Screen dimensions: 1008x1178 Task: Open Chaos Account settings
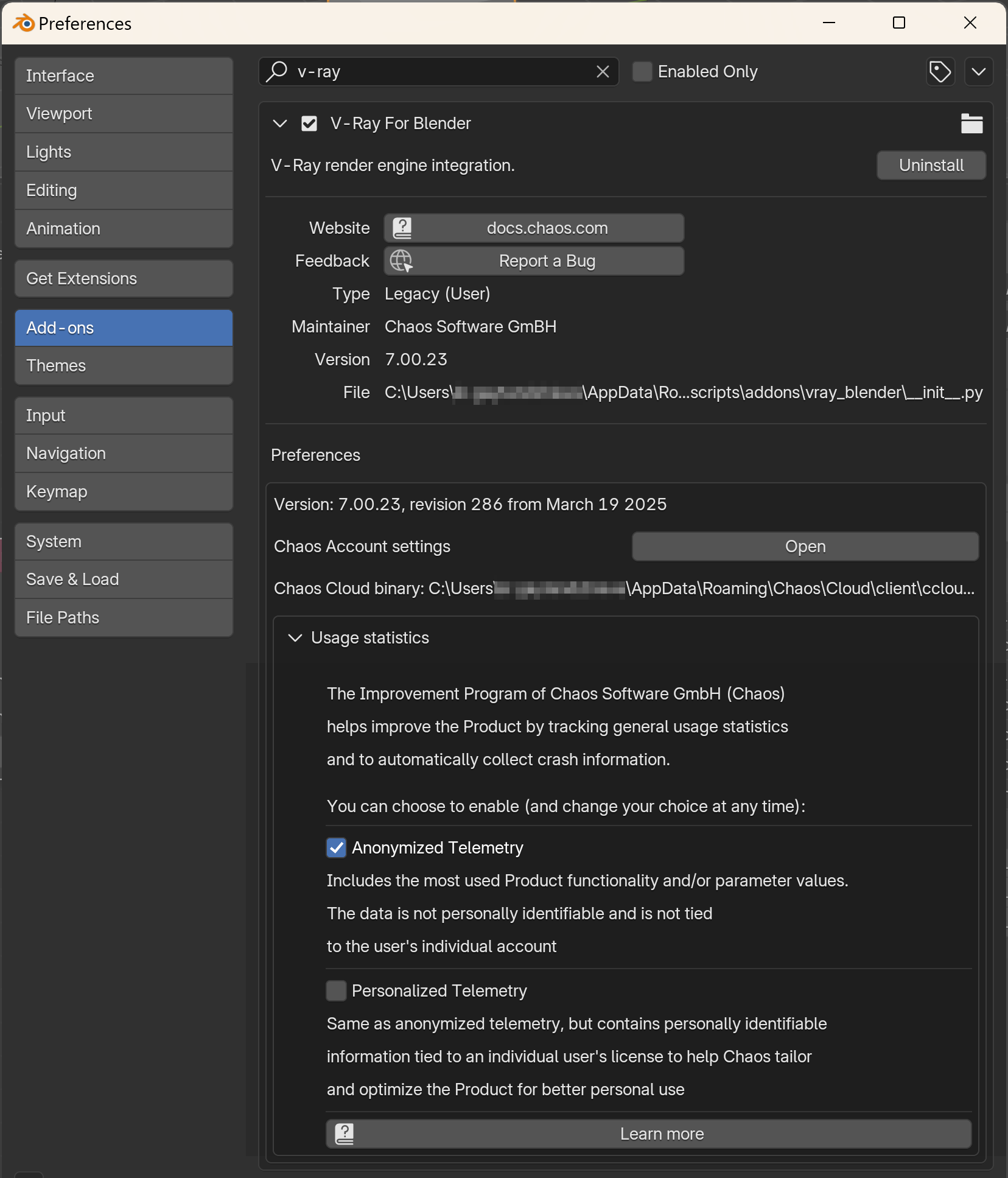click(805, 547)
